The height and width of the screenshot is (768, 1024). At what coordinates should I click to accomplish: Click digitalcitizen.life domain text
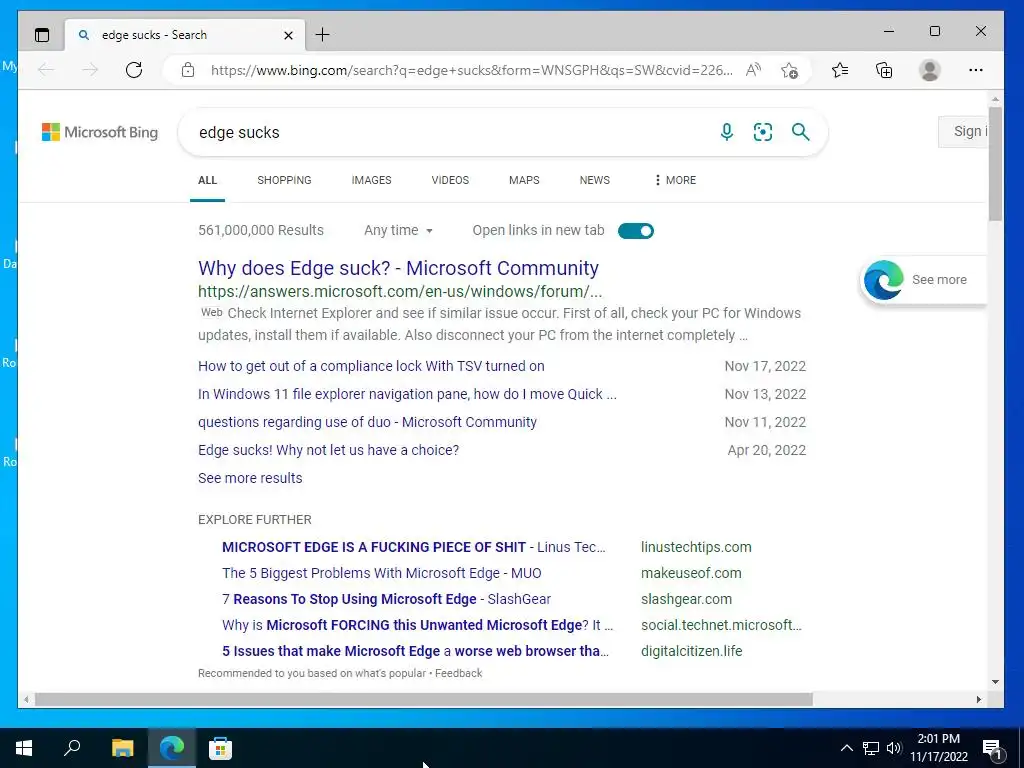(692, 651)
